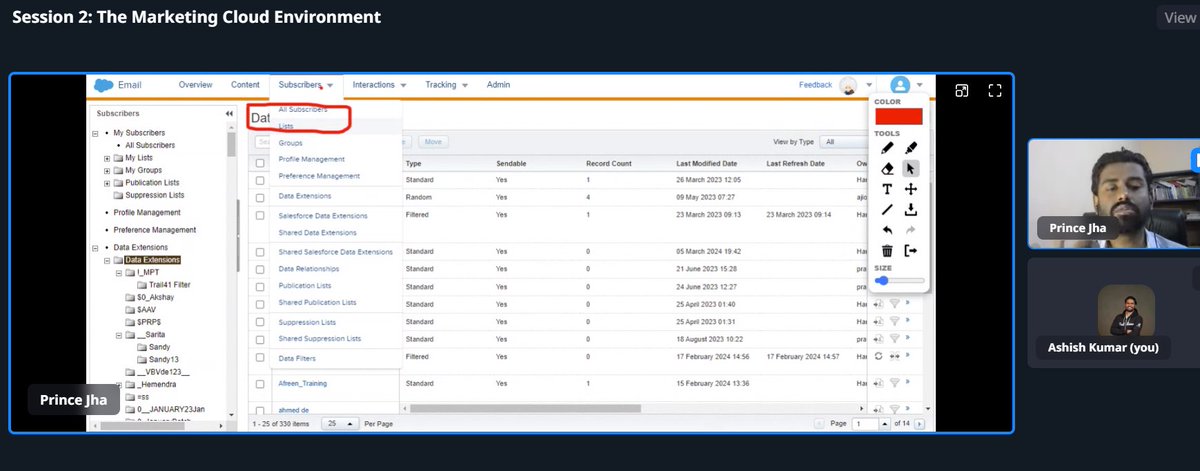Check the Alfreen_Training row checkbox
1200x471 pixels.
[x=261, y=384]
